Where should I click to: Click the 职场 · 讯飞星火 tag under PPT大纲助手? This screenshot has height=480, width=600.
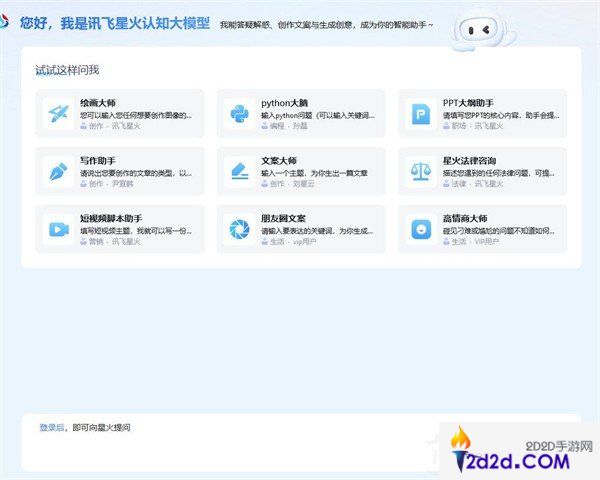[473, 126]
